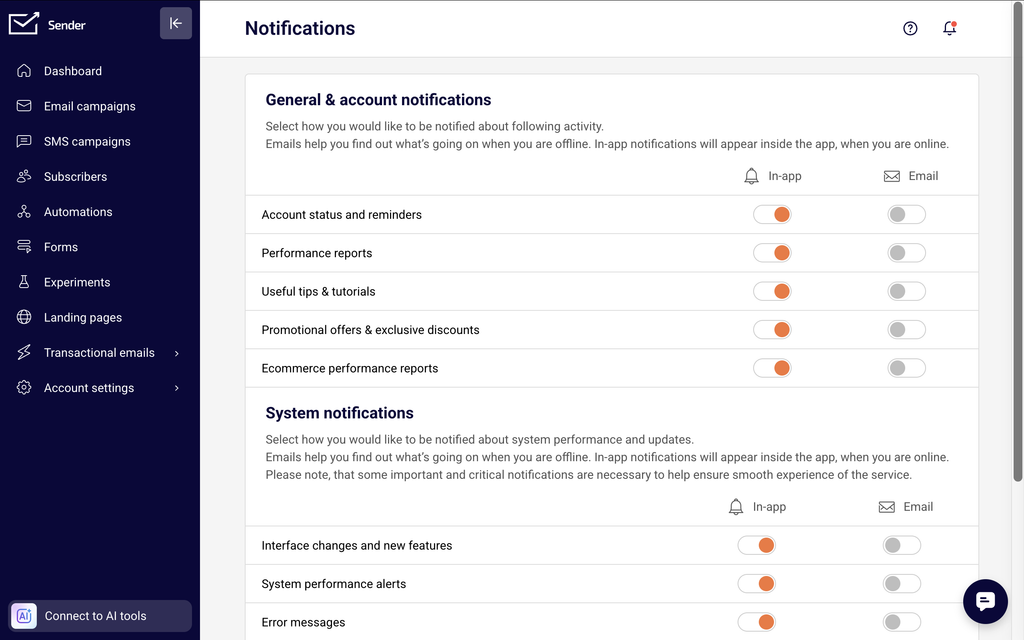Enable email for Account status and reminders
Screen dimensions: 1024x640
906,214
